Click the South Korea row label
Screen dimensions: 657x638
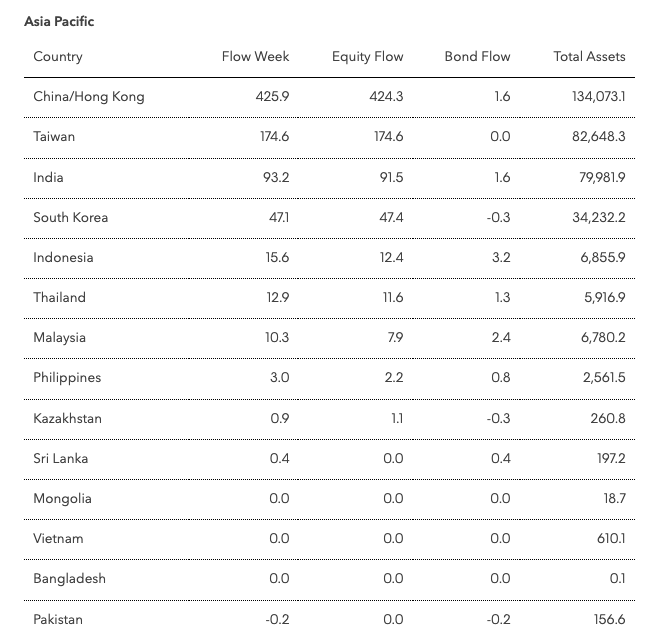click(x=70, y=217)
